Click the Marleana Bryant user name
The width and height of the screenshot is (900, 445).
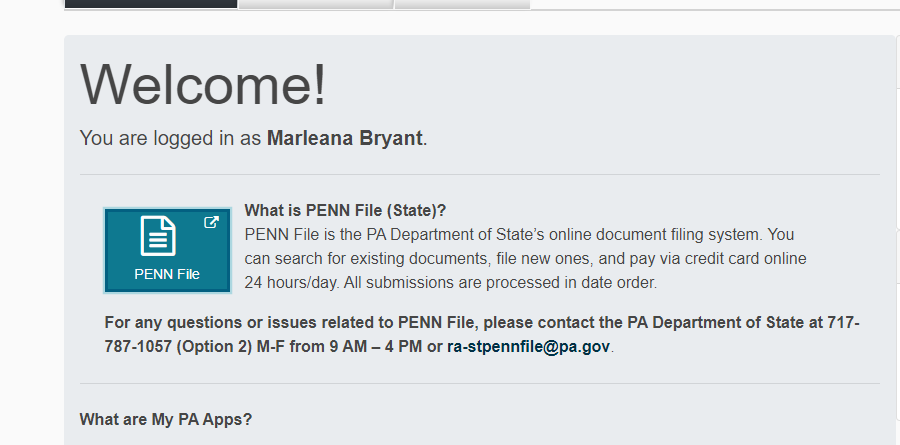(x=344, y=138)
